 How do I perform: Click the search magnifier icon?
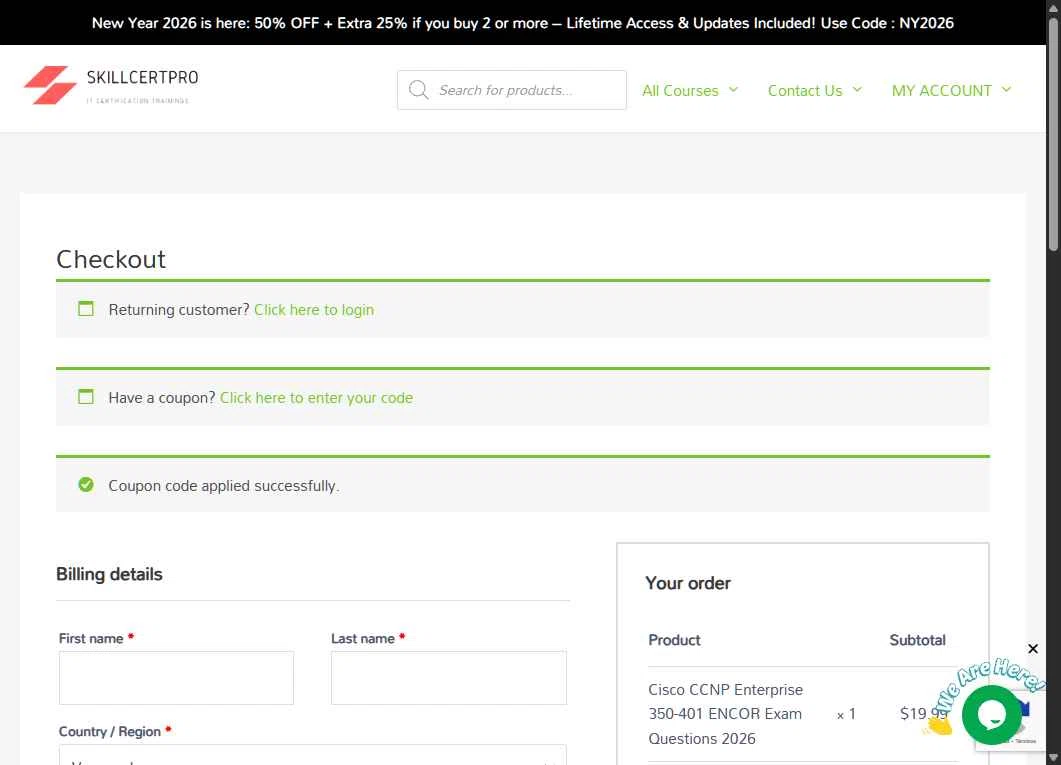click(x=419, y=90)
